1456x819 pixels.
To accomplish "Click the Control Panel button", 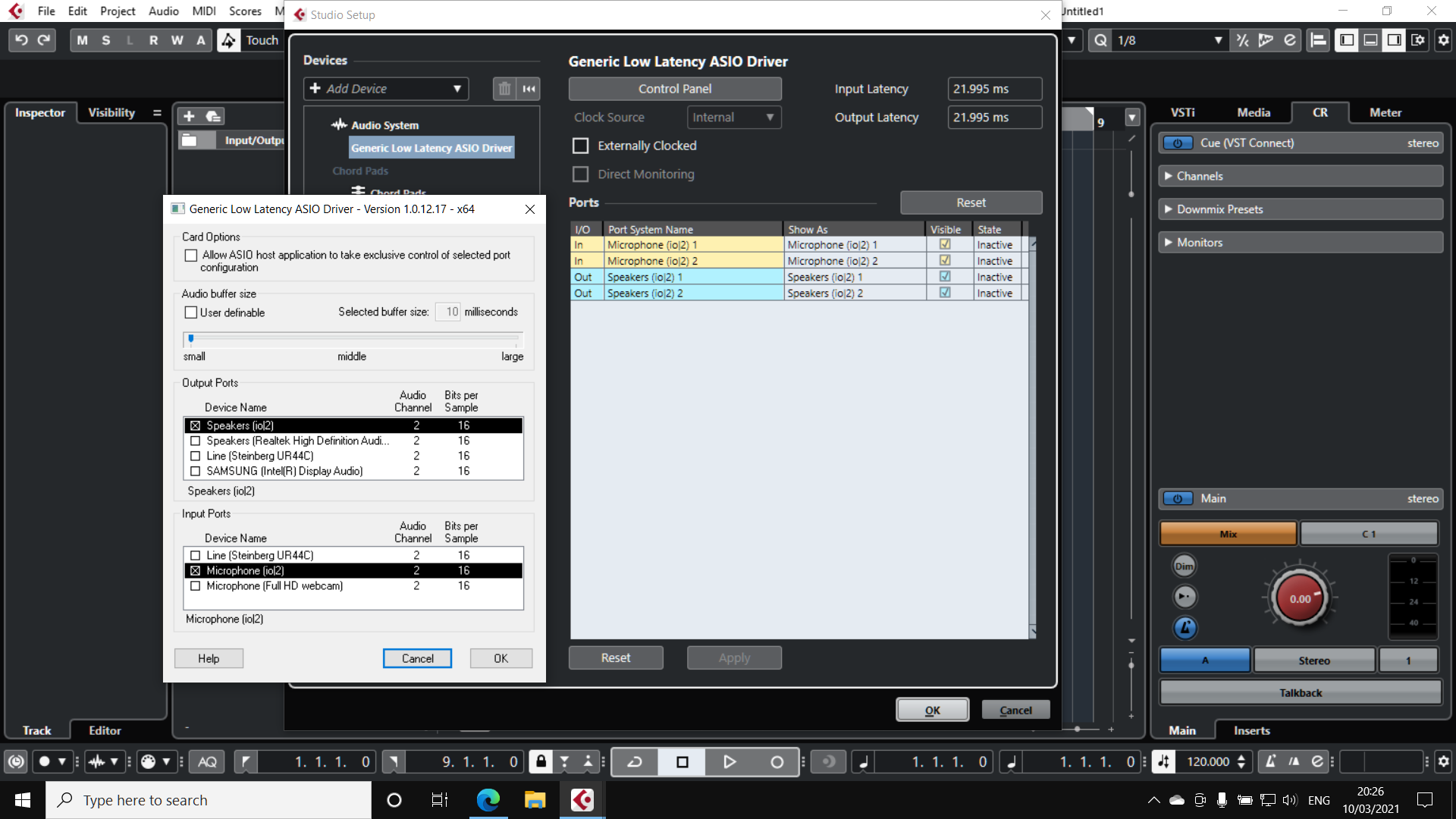I will click(674, 89).
